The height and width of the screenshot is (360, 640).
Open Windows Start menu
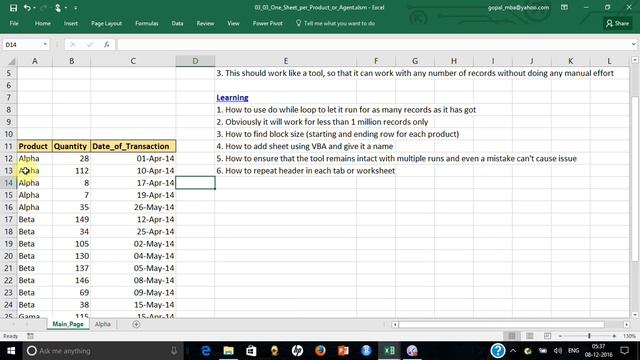[x=11, y=351]
